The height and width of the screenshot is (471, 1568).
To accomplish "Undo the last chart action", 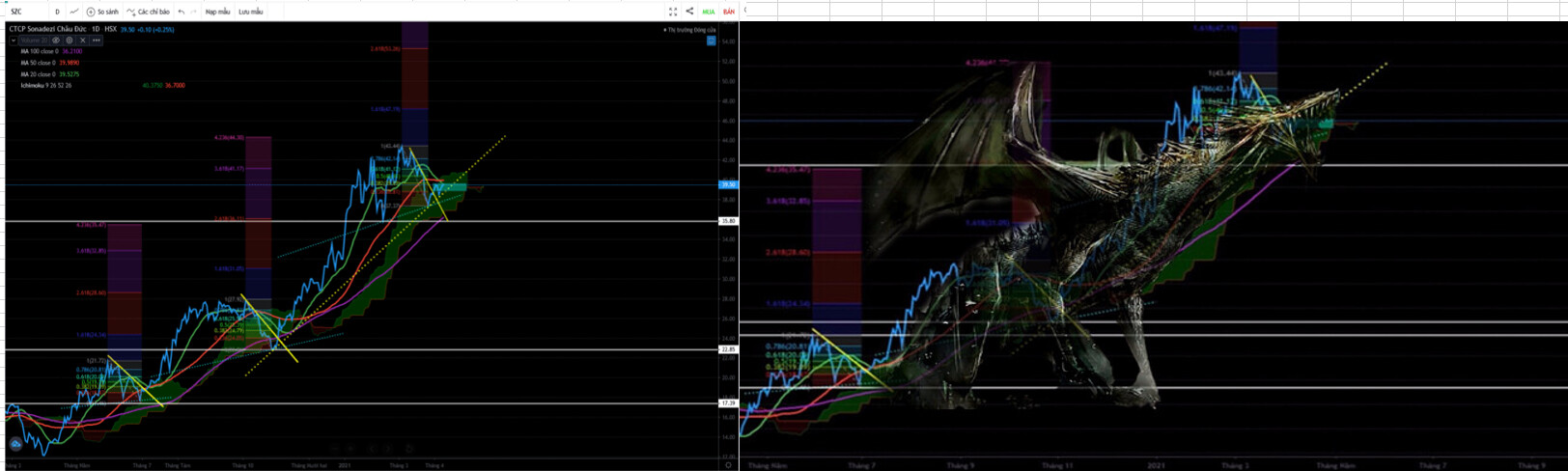I will [182, 12].
